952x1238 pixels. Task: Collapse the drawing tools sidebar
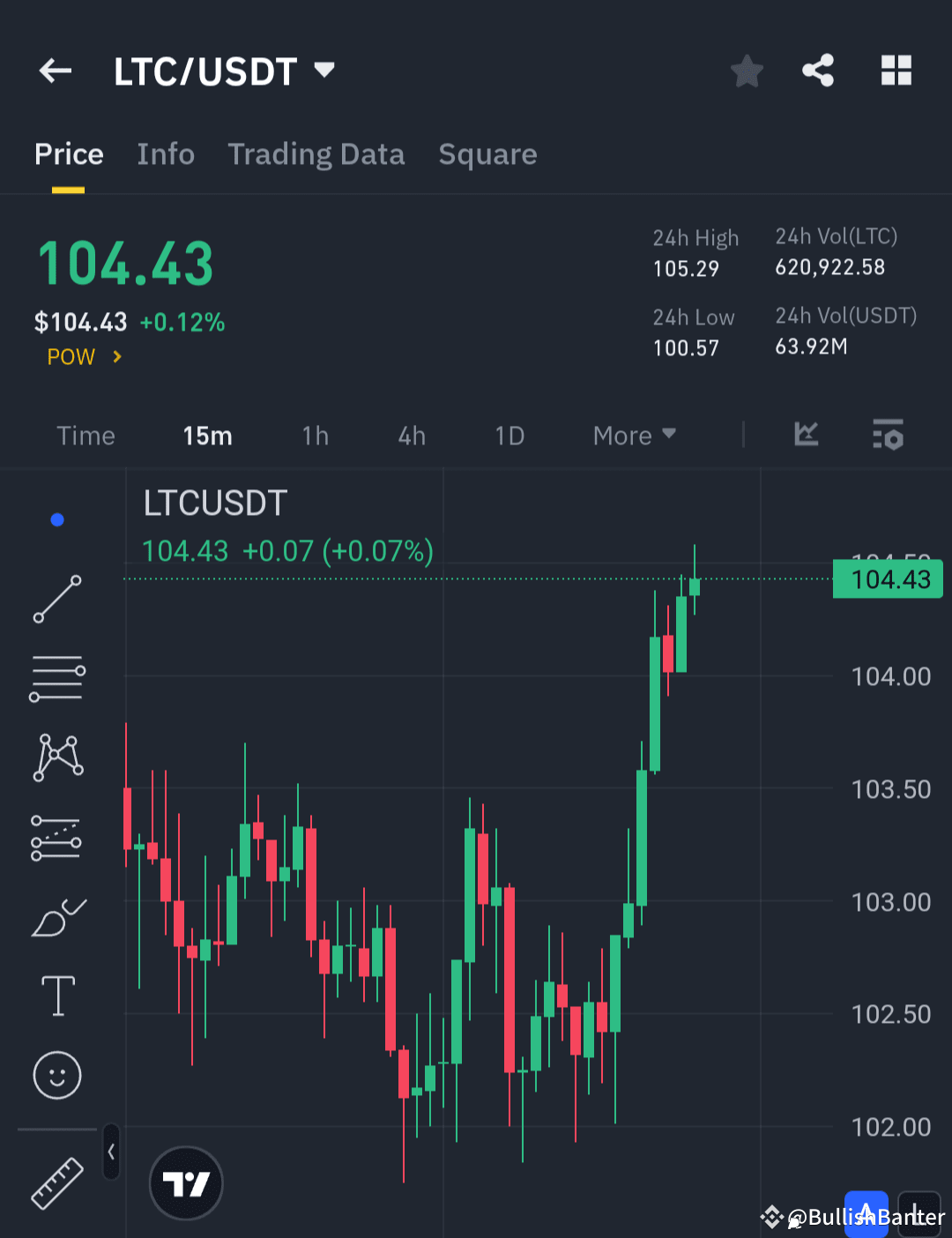pos(111,1152)
